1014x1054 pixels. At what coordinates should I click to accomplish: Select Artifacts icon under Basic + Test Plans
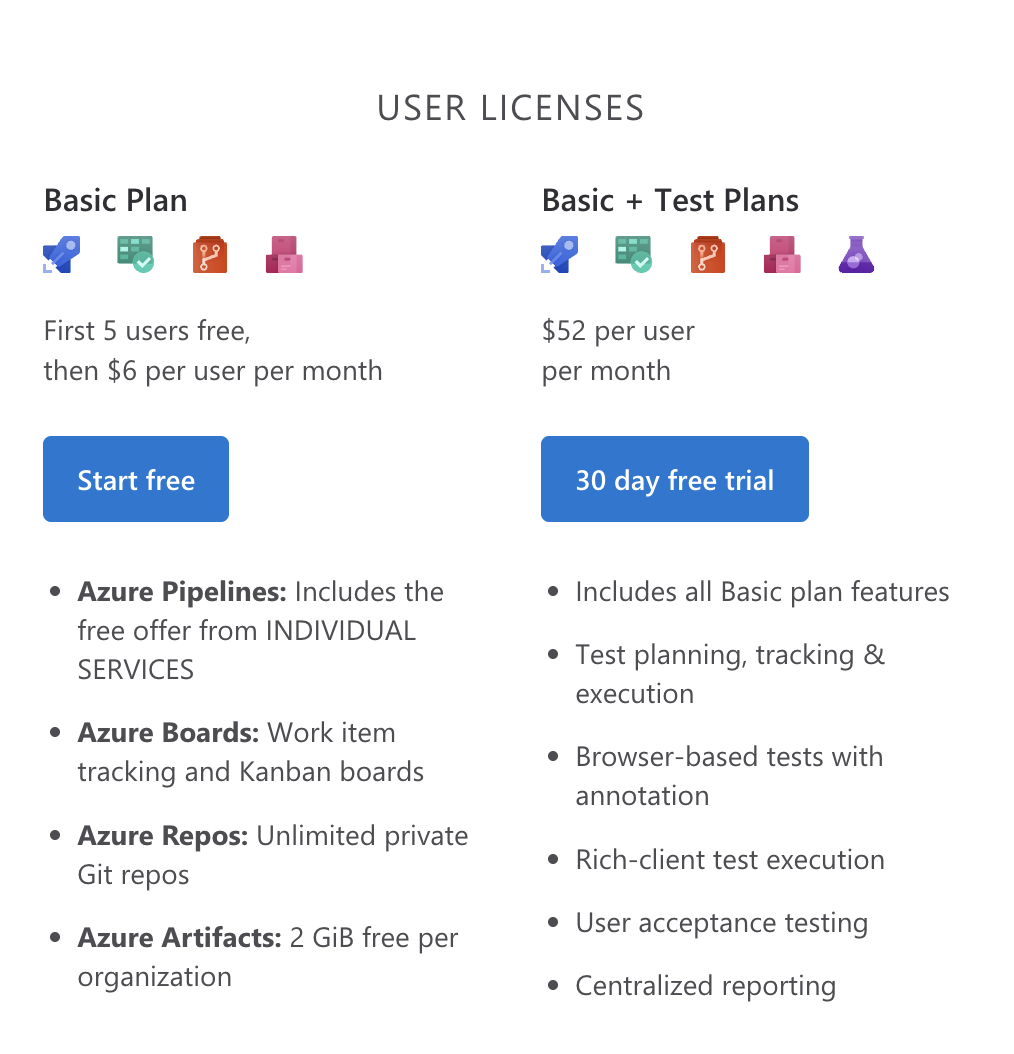tap(782, 255)
